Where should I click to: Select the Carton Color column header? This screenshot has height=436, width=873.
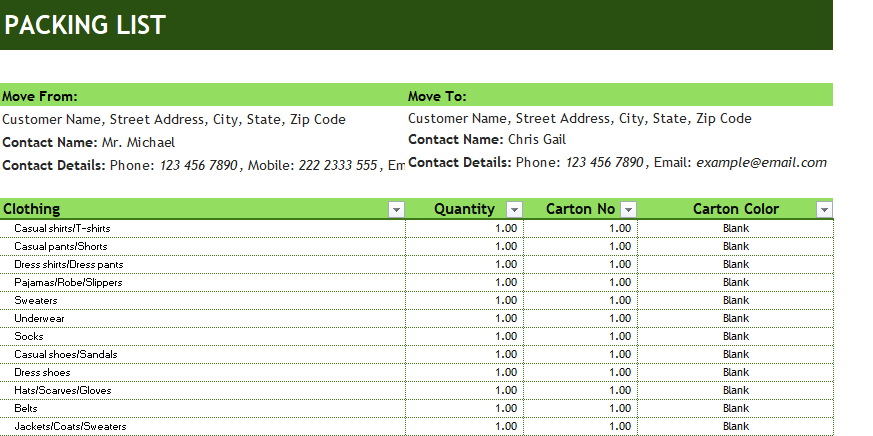click(735, 209)
